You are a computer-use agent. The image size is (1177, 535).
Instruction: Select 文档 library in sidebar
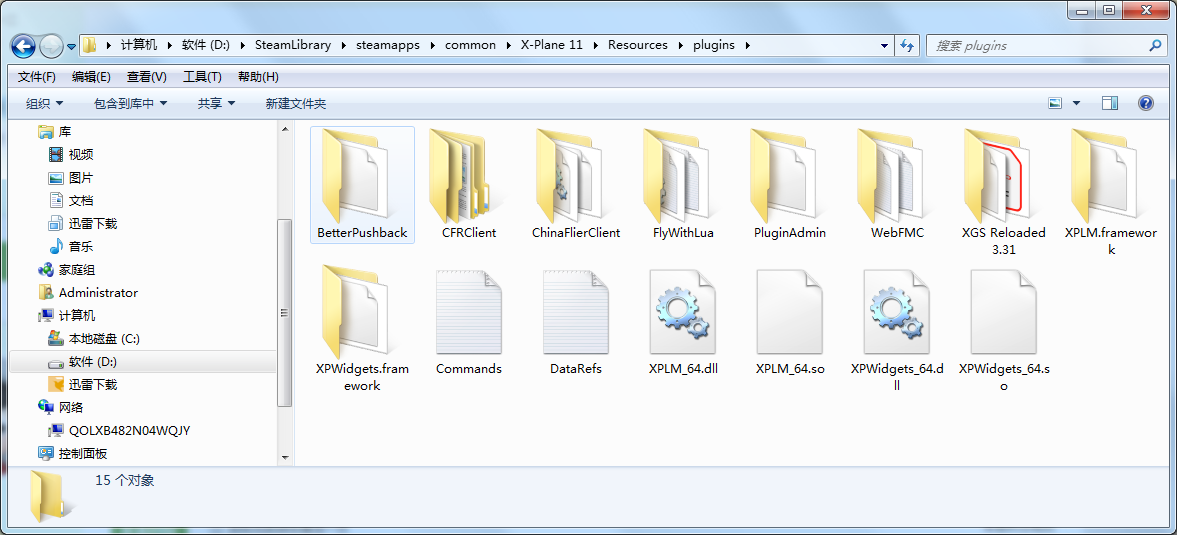pyautogui.click(x=71, y=200)
